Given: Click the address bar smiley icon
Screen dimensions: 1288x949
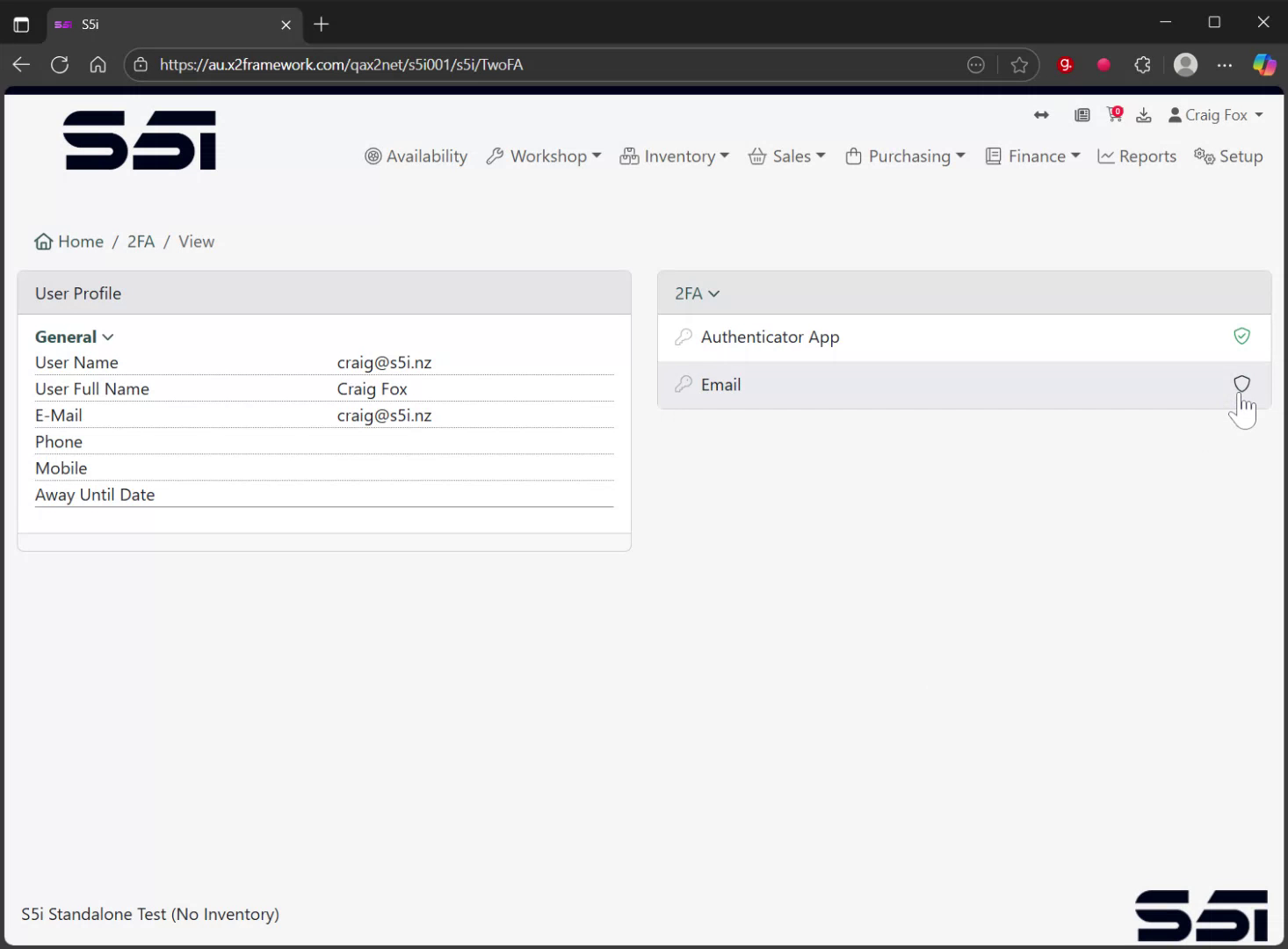Looking at the screenshot, I should point(976,64).
